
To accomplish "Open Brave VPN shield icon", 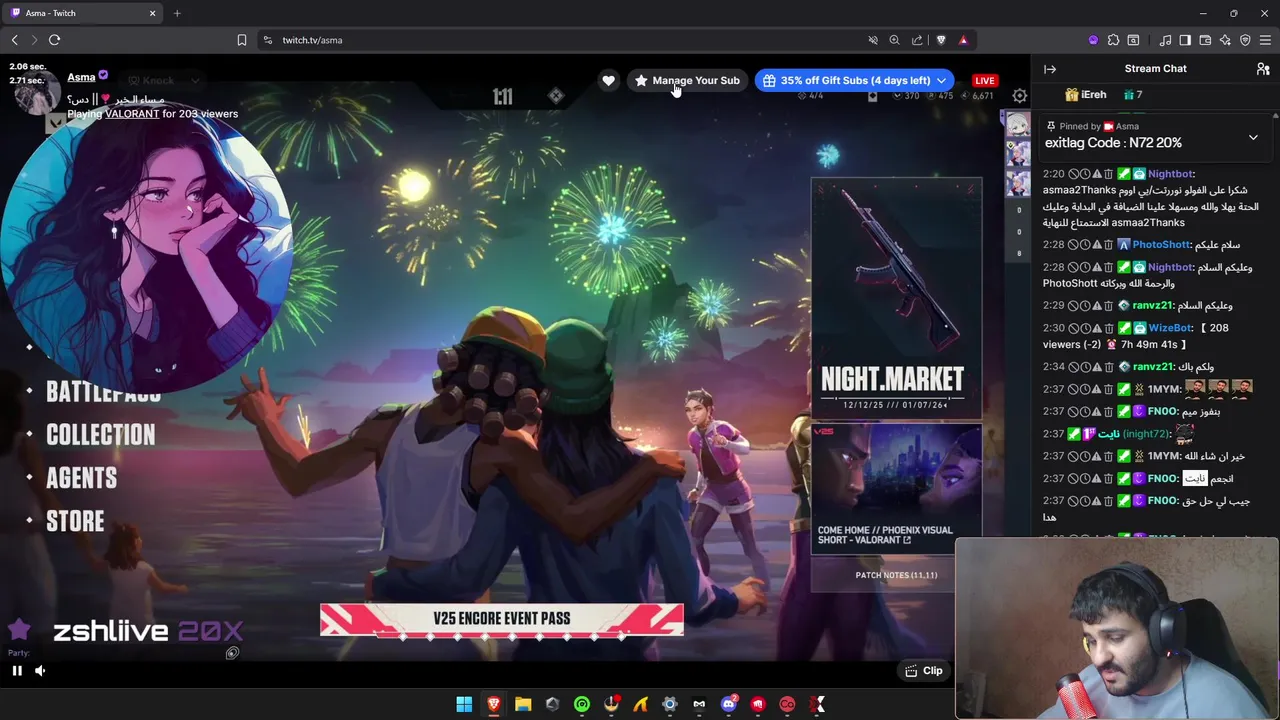I will click(x=1245, y=40).
